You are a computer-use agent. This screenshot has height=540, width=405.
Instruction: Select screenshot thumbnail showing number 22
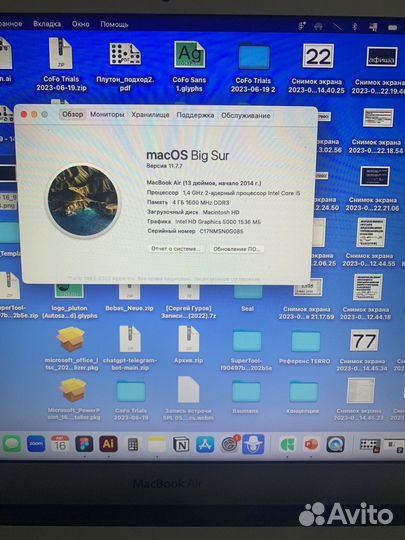point(318,56)
